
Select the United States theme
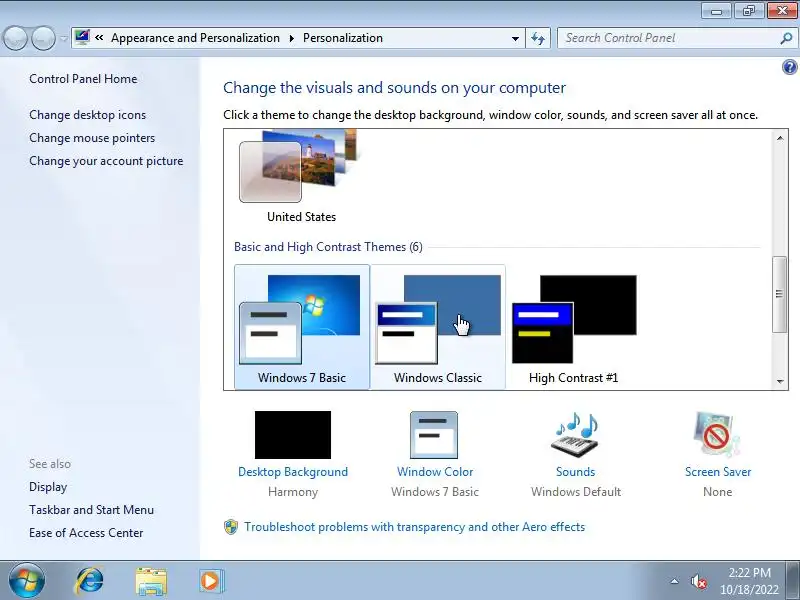302,176
